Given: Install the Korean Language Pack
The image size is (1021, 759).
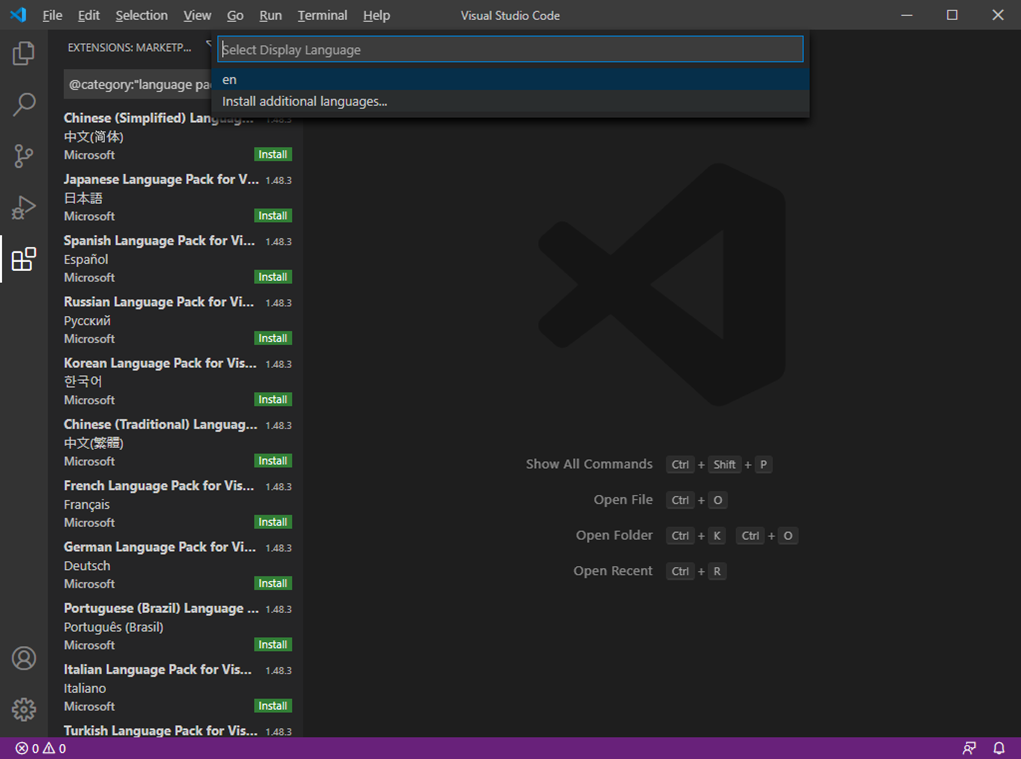Looking at the screenshot, I should pyautogui.click(x=273, y=399).
